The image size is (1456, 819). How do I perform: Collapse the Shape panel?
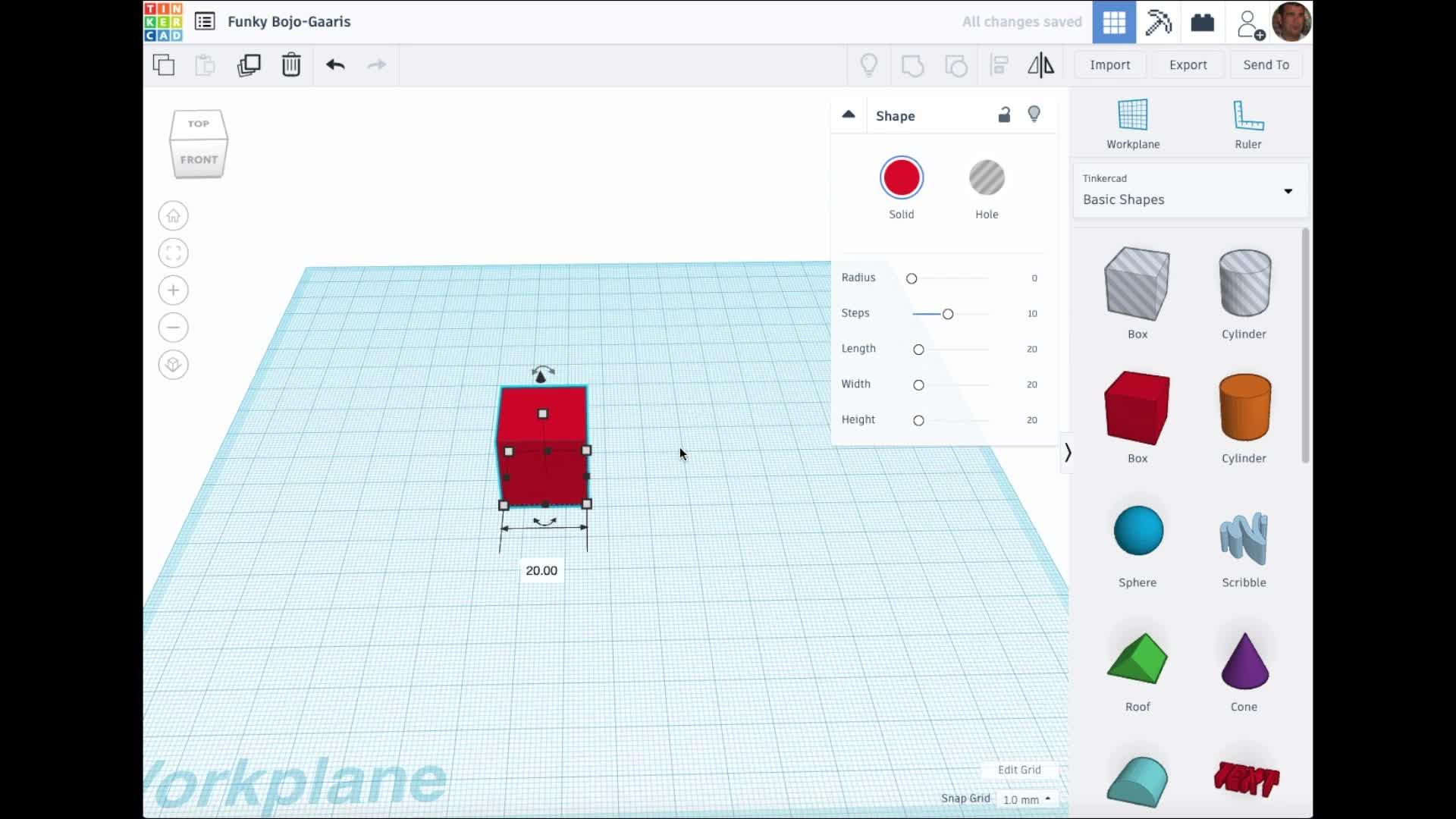coord(849,115)
